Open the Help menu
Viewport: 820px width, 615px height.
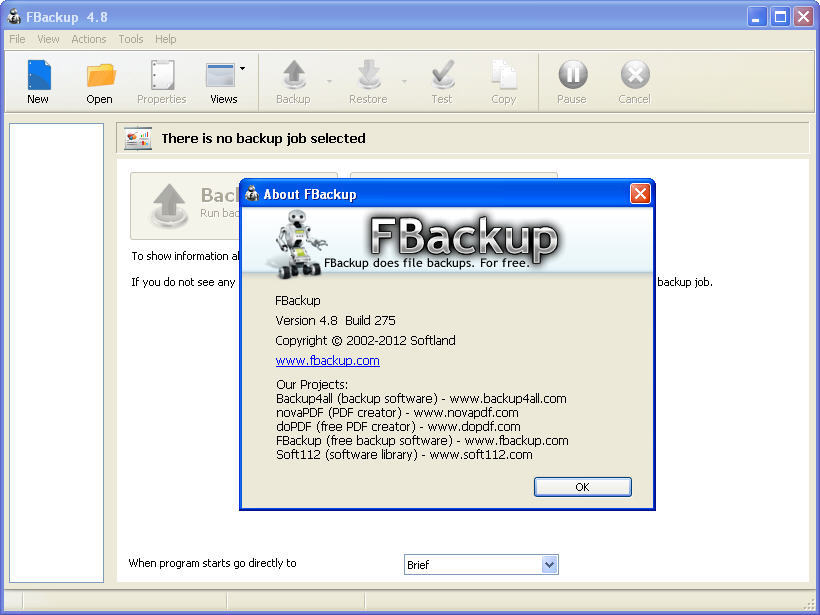click(x=165, y=39)
